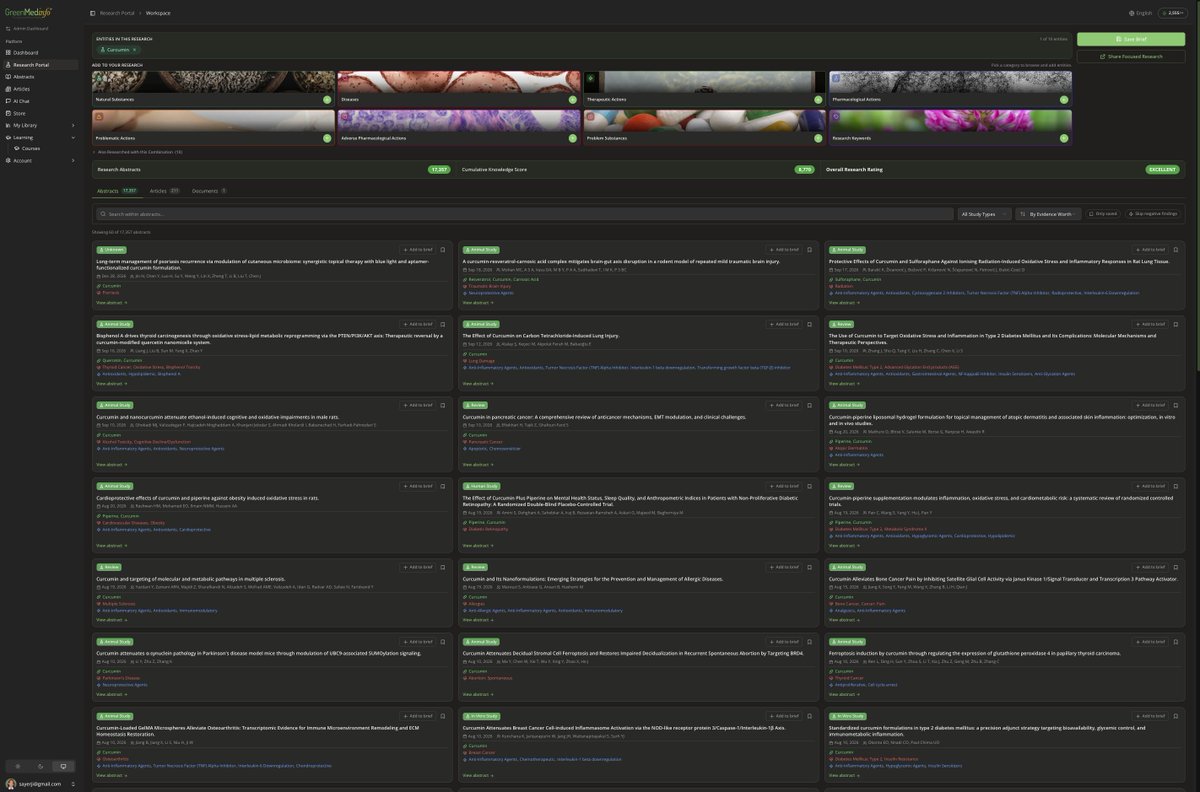Add from Adverse Pharmacological Actions plus icon

click(573, 138)
